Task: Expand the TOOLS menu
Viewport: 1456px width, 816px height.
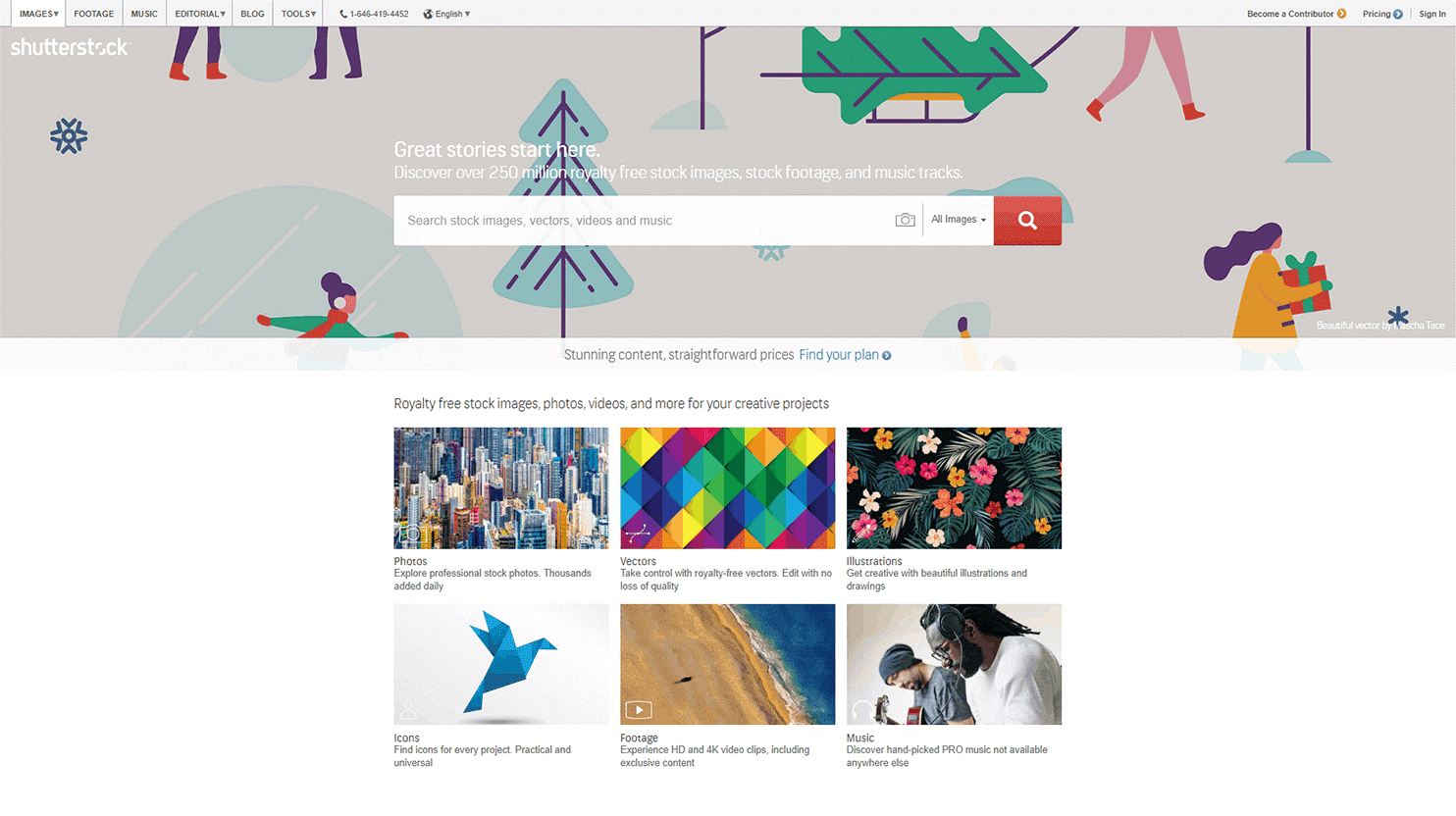Action: tap(298, 14)
